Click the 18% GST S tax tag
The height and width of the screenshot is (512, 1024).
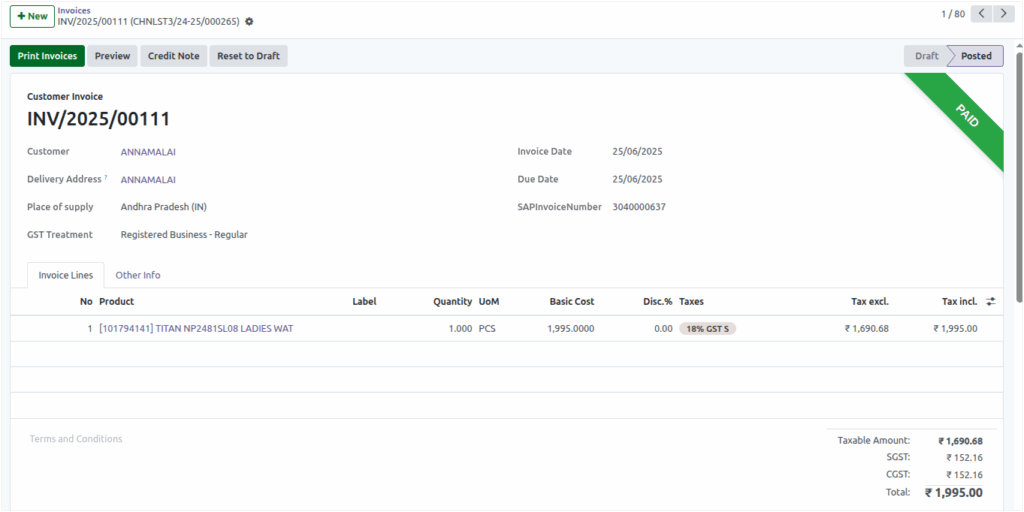point(707,328)
